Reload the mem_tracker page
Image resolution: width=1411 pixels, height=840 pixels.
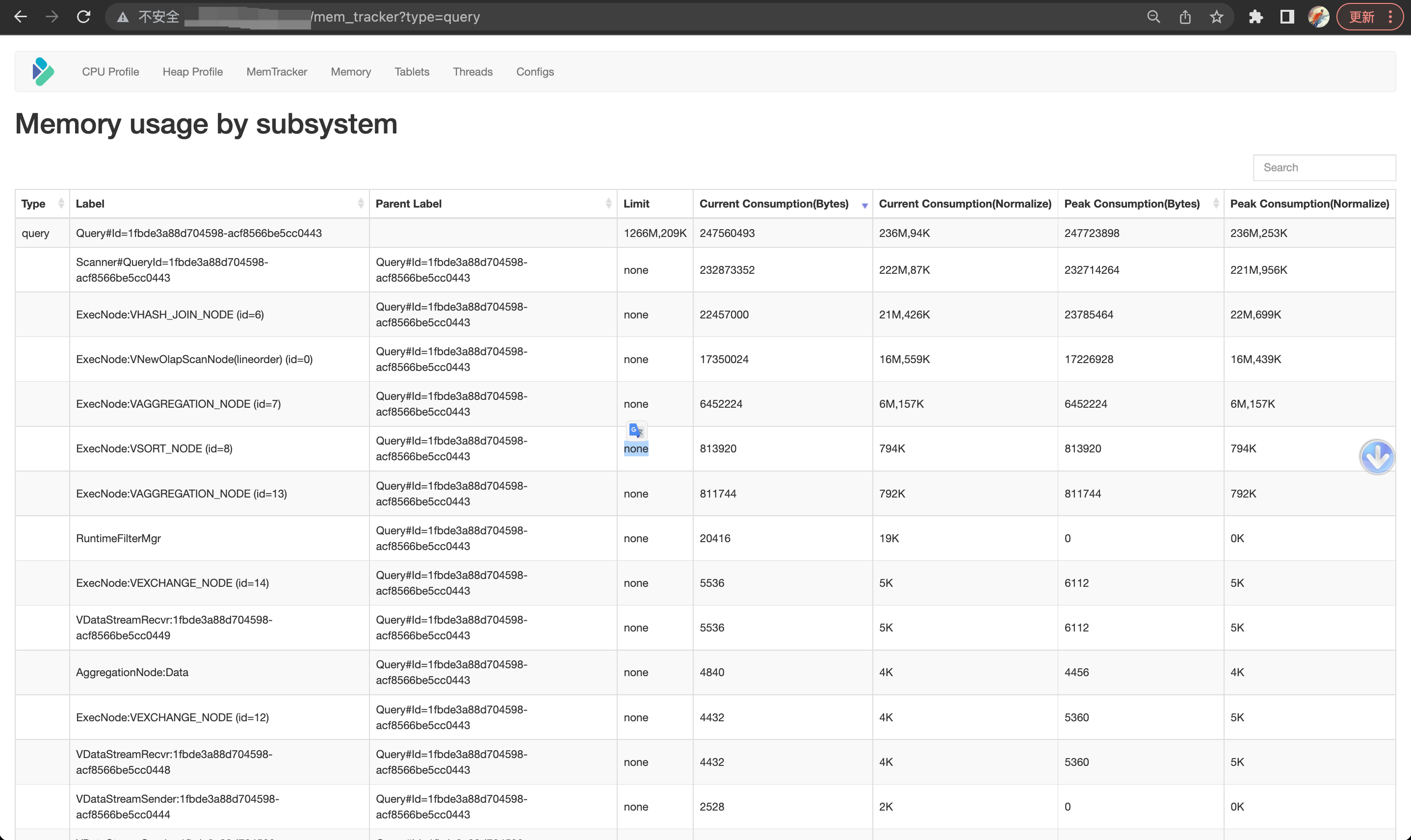84,17
